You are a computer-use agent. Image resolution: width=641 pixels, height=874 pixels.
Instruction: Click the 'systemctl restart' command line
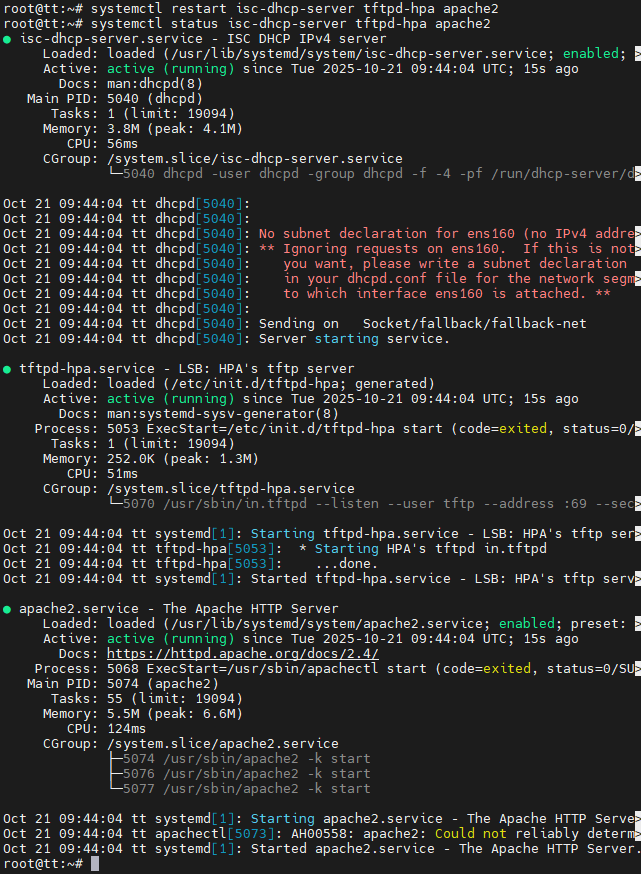[251, 9]
